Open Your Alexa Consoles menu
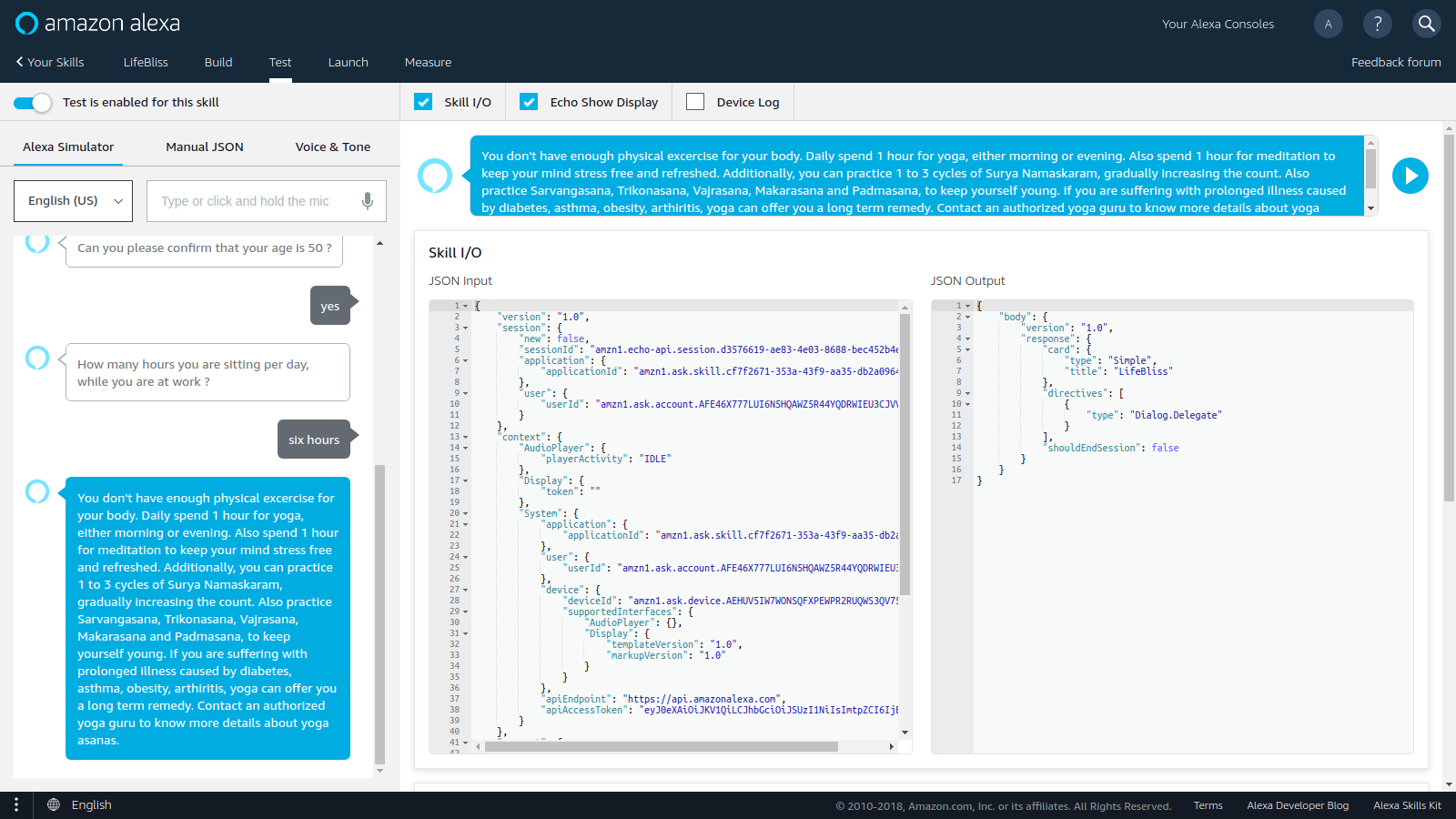The width and height of the screenshot is (1456, 819). pyautogui.click(x=1218, y=25)
